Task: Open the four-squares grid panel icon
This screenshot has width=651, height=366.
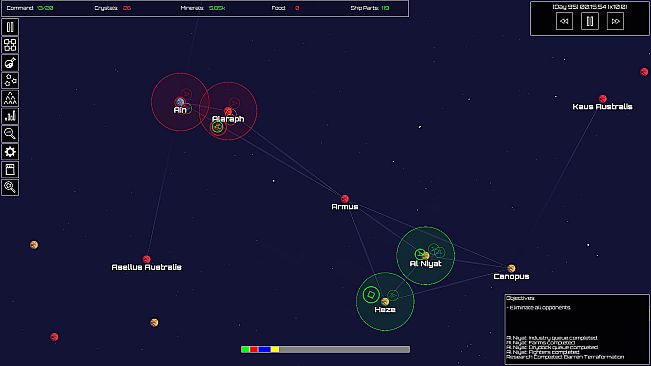Action: (10, 45)
